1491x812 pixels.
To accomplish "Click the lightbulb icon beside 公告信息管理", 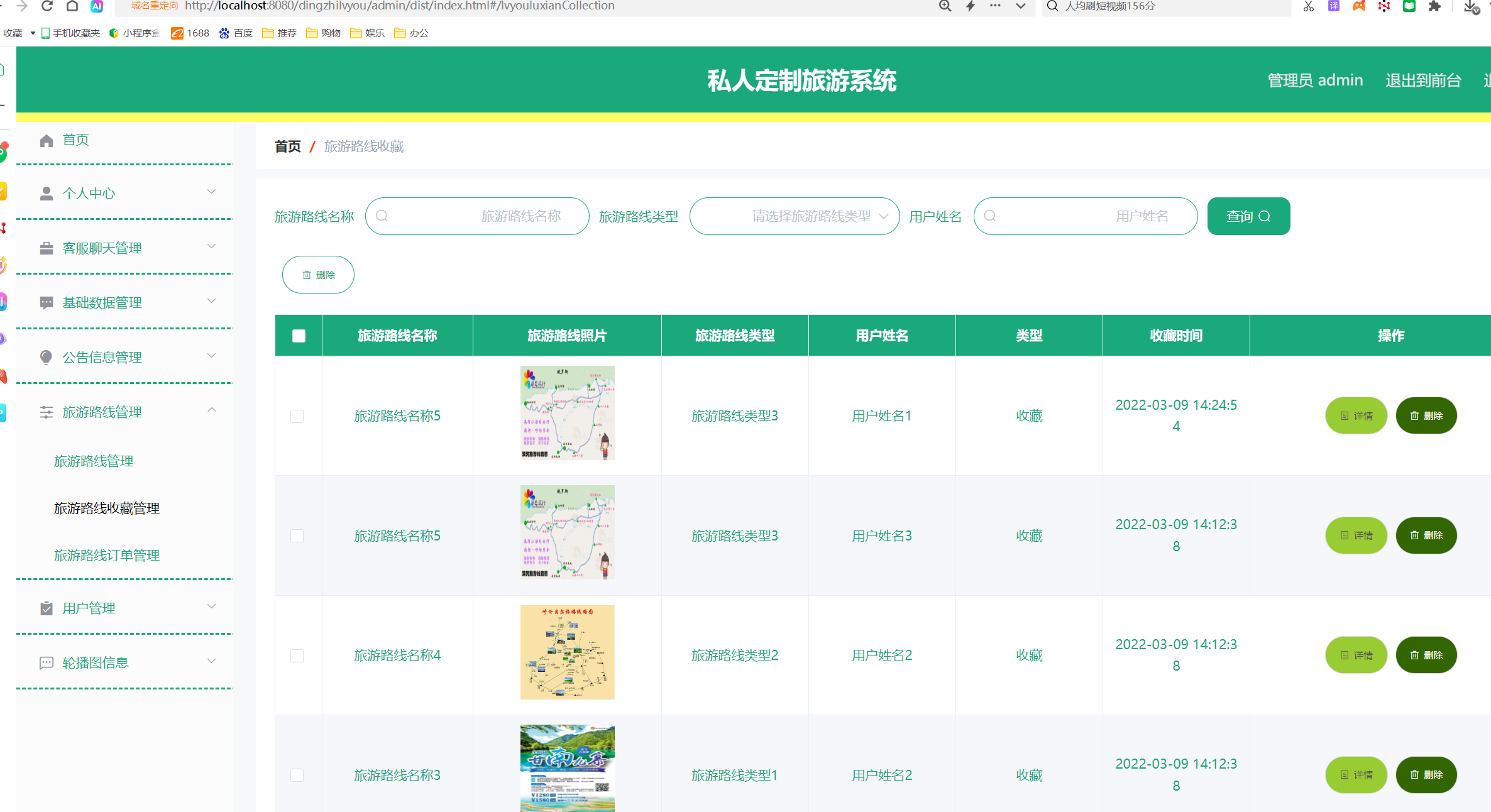I will tap(46, 357).
